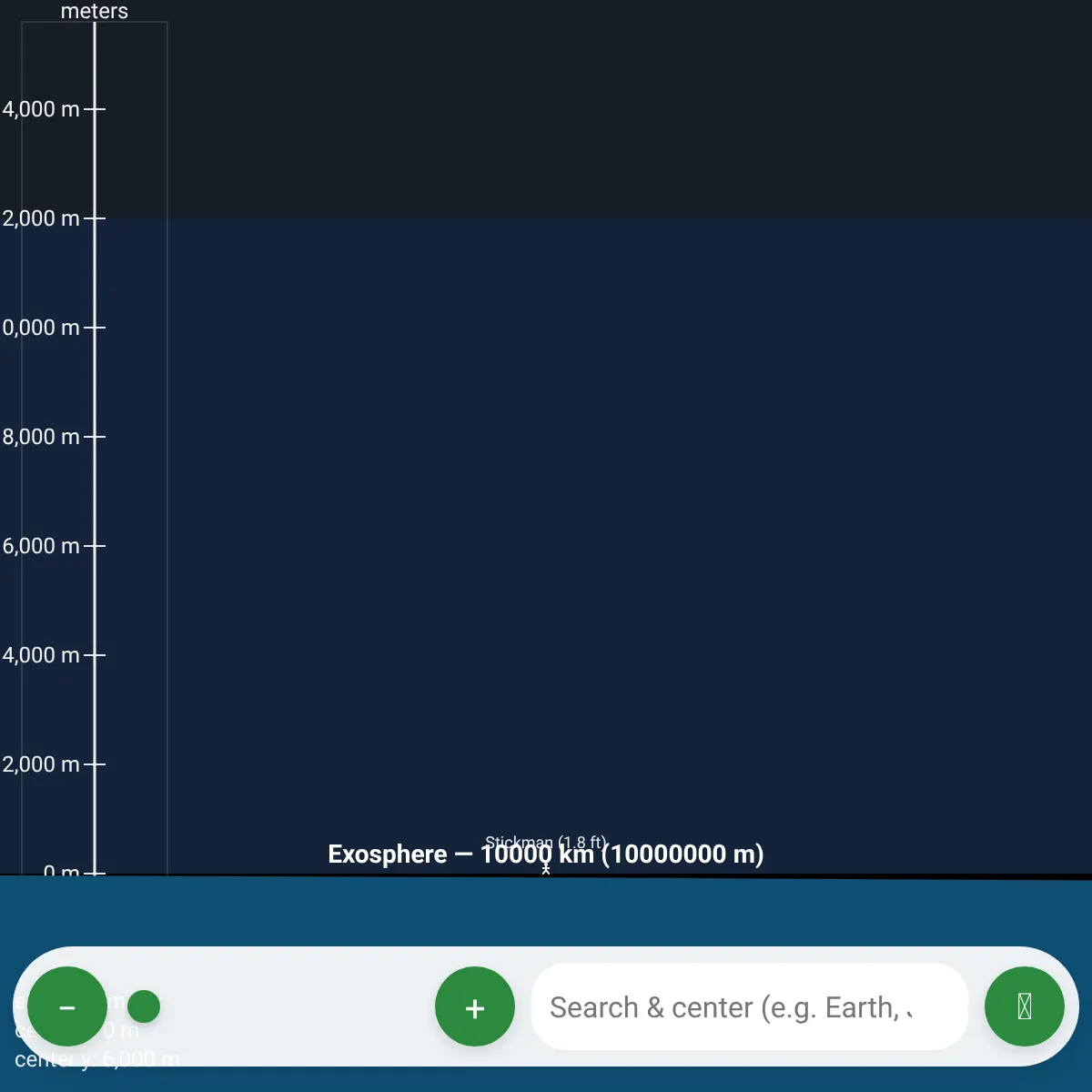Viewport: 1092px width, 1092px height.
Task: Click the 0 m tick mark
Action: (96, 873)
